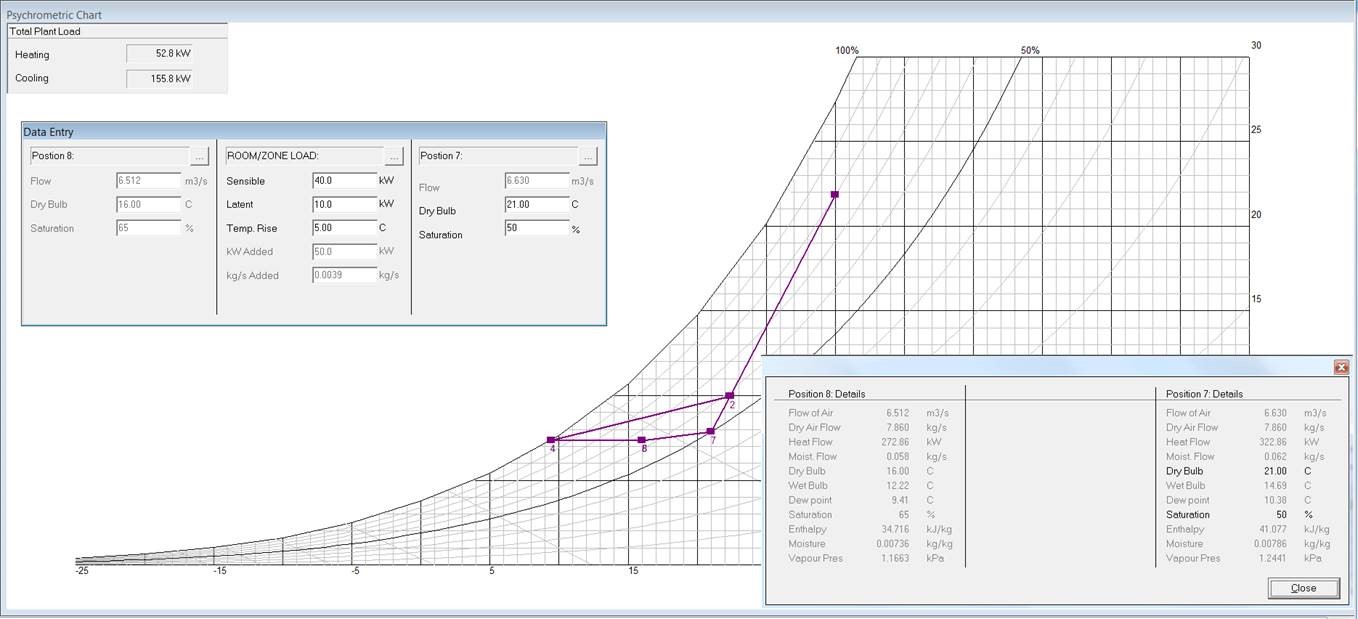Click the Position 8 Saturation field
The width and height of the screenshot is (1358, 619).
[148, 228]
